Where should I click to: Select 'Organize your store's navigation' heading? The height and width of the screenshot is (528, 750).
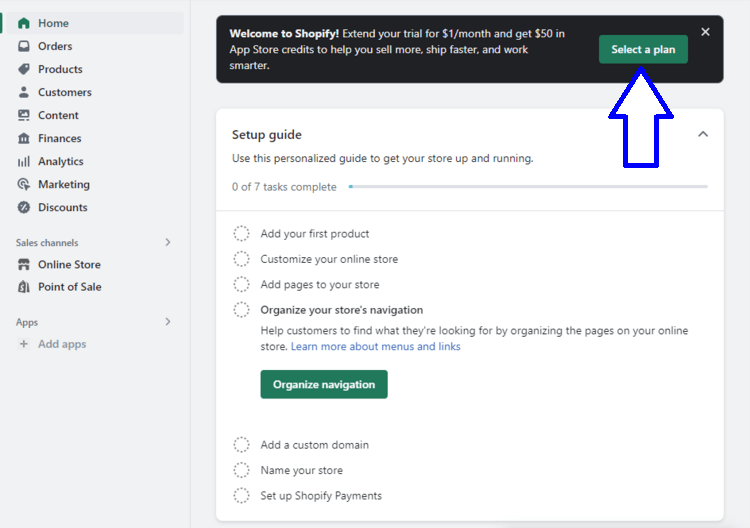coord(342,309)
